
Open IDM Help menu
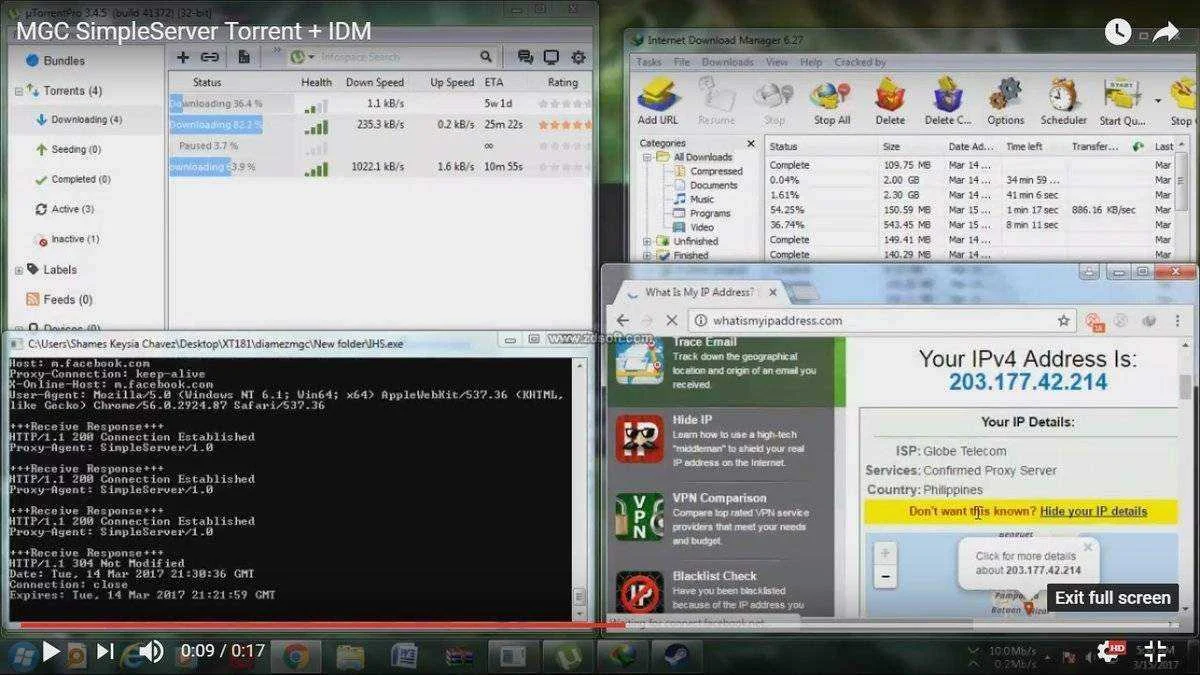811,62
